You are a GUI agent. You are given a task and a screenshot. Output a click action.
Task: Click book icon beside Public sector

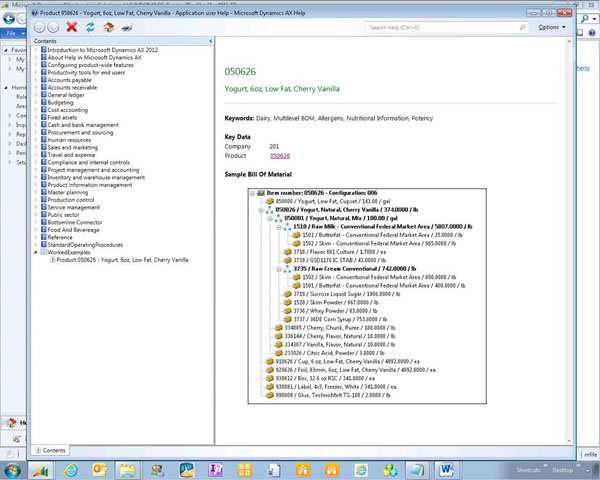point(44,214)
